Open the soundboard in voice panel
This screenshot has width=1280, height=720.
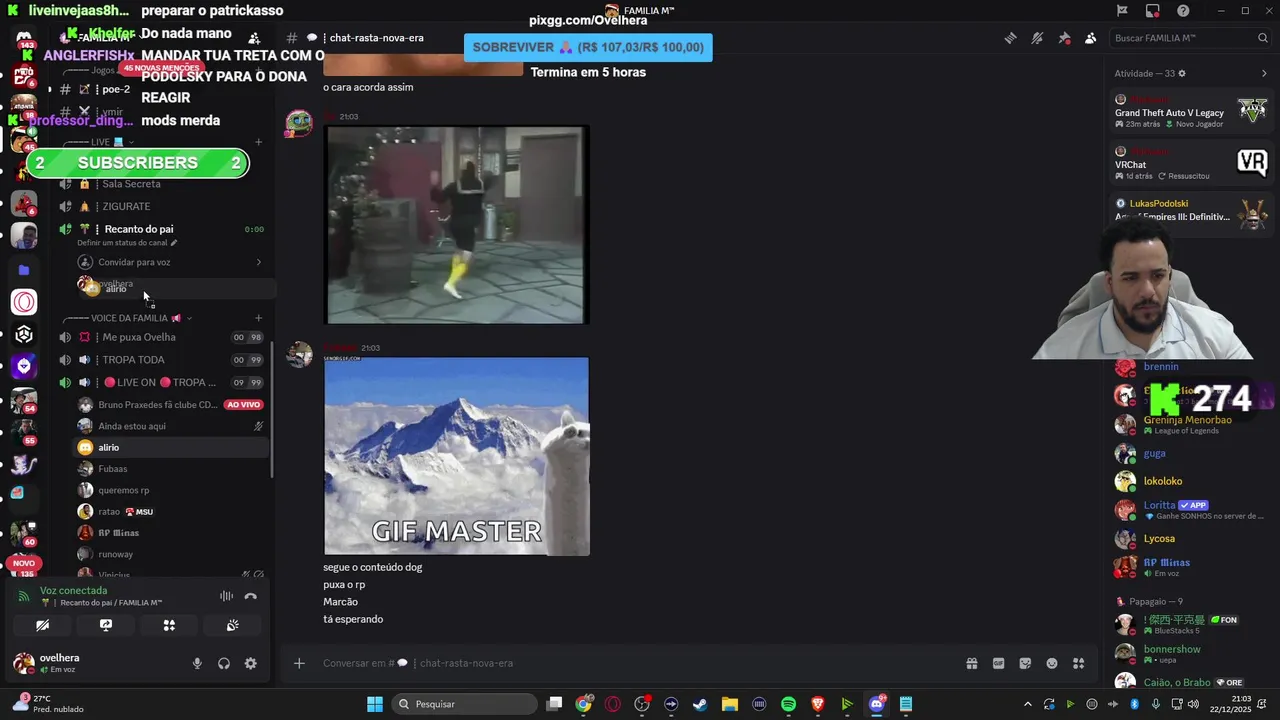tap(232, 626)
